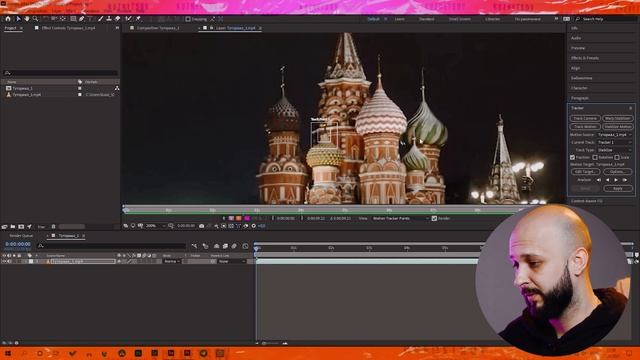Enable the Snapping checkbox in the toolbar
The width and height of the screenshot is (640, 360).
click(188, 19)
